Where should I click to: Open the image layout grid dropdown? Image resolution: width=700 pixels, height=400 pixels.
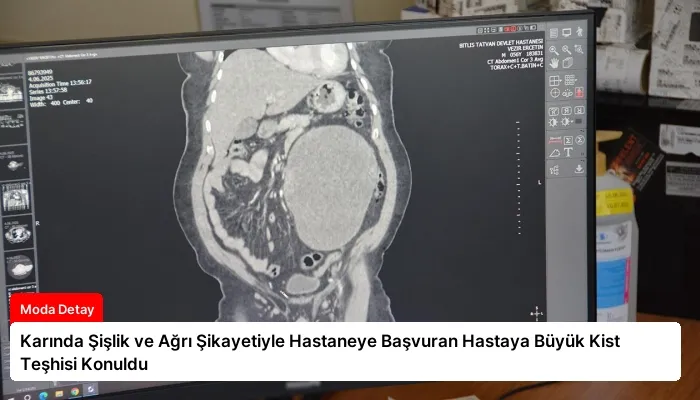pyautogui.click(x=555, y=80)
